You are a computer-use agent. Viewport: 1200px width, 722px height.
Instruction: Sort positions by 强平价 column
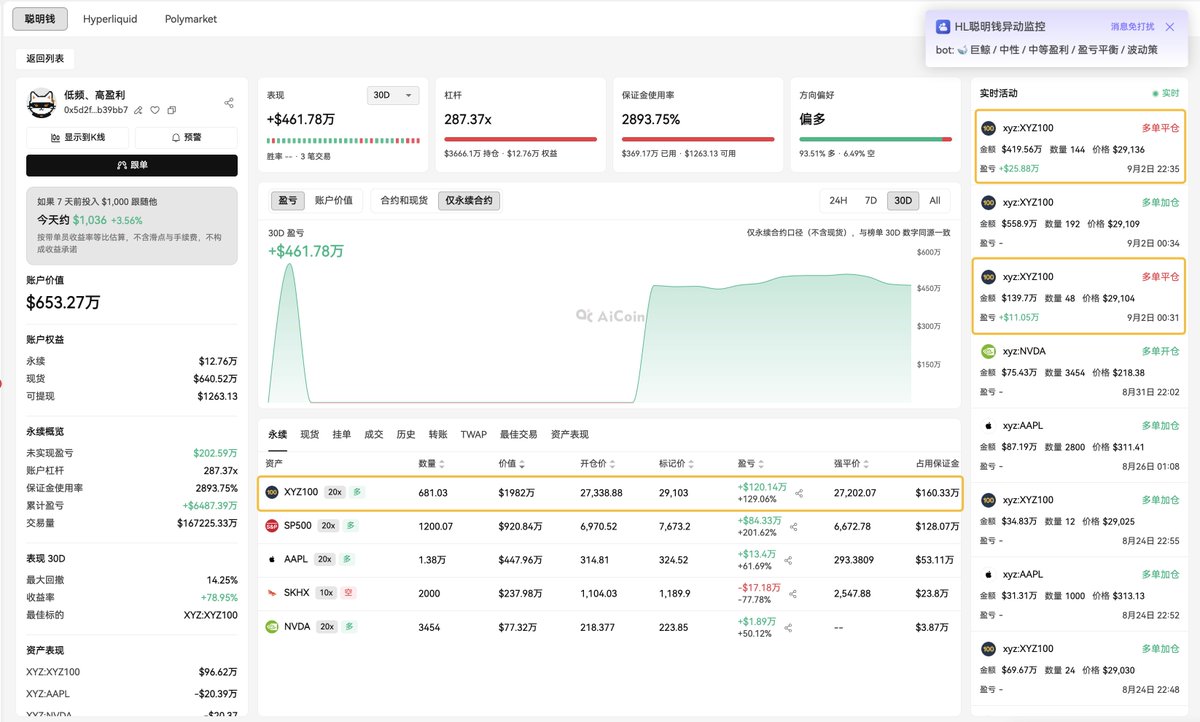(867, 464)
